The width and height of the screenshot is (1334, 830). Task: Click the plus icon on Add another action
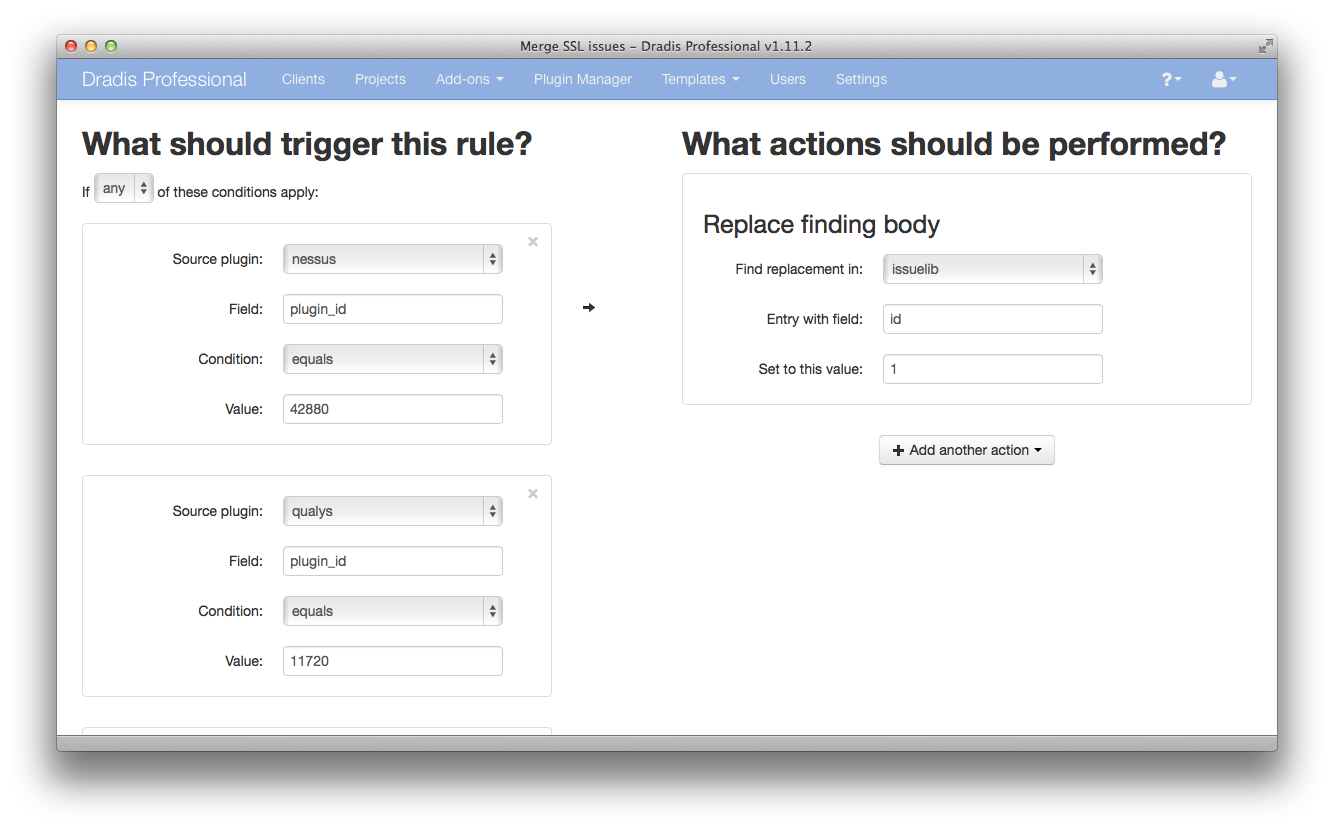point(897,450)
